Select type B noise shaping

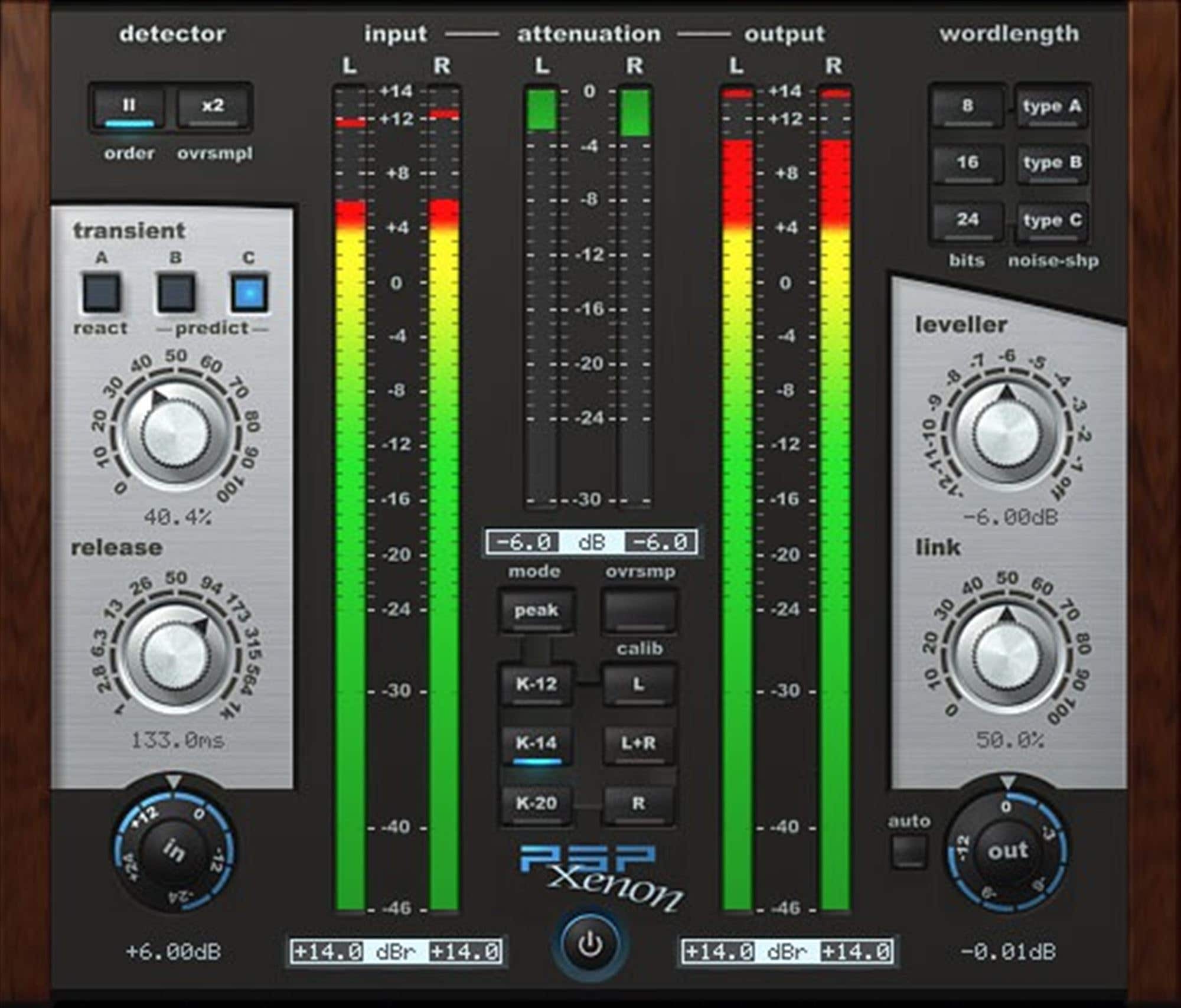point(1052,164)
